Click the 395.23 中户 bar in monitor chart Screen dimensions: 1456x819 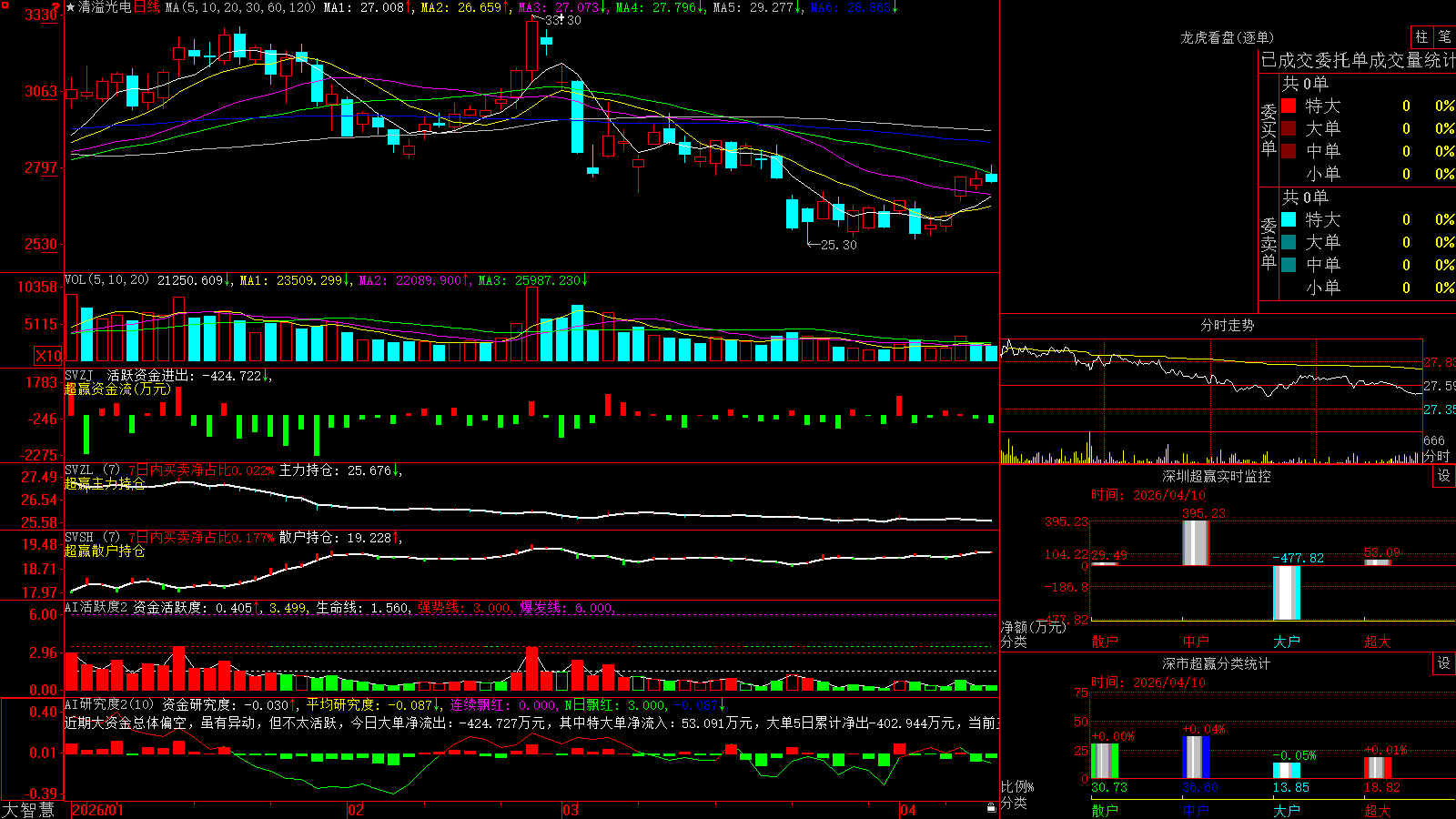(x=1196, y=543)
